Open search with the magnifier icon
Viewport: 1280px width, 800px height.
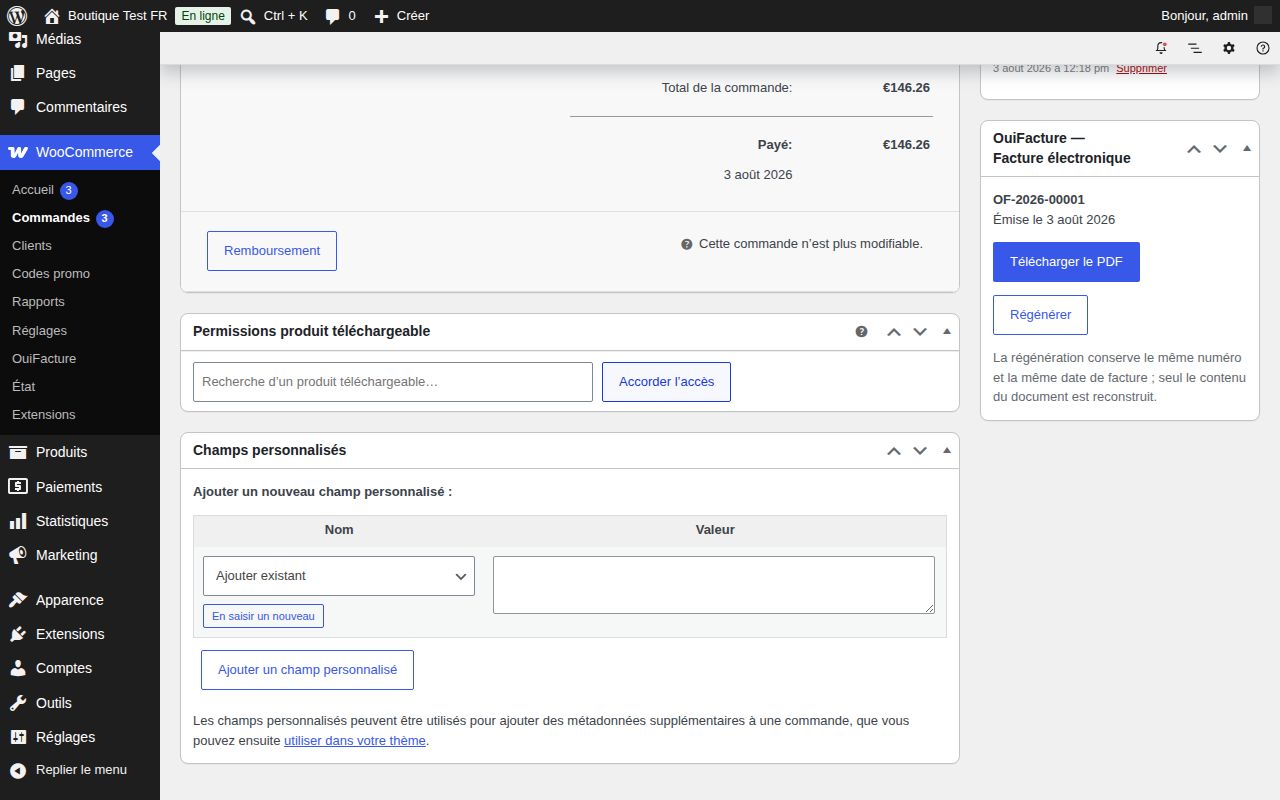coord(249,16)
